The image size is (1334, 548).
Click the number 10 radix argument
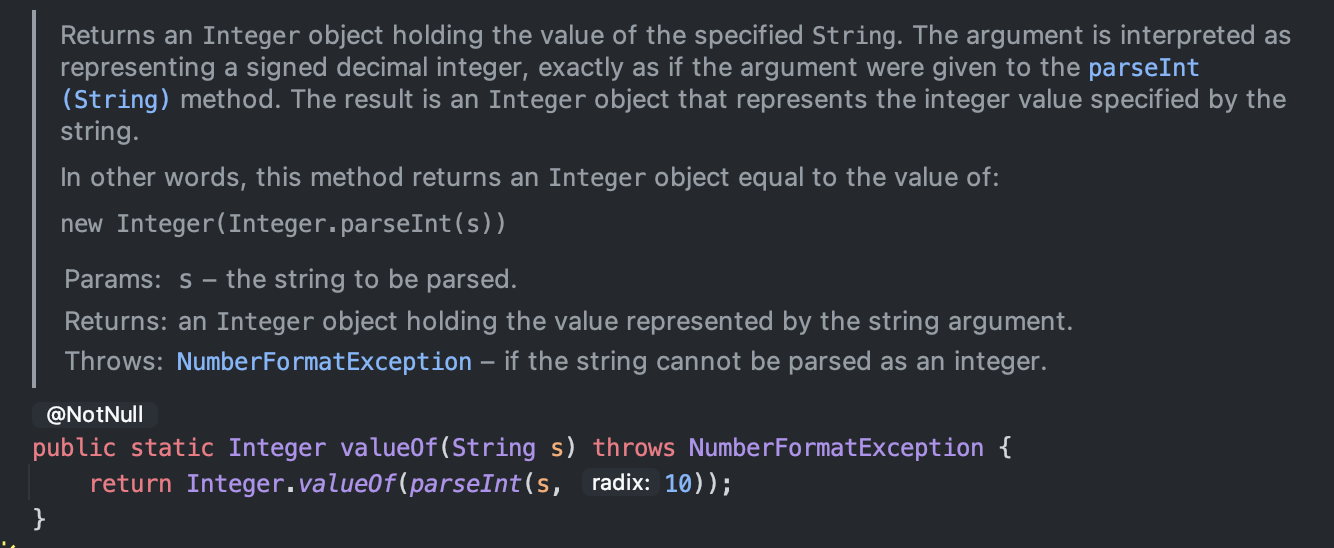click(x=679, y=484)
